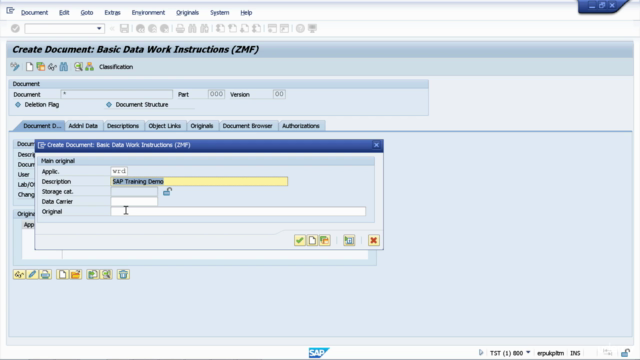640x360 pixels.
Task: Click the trash can Delete original icon
Action: (123, 274)
